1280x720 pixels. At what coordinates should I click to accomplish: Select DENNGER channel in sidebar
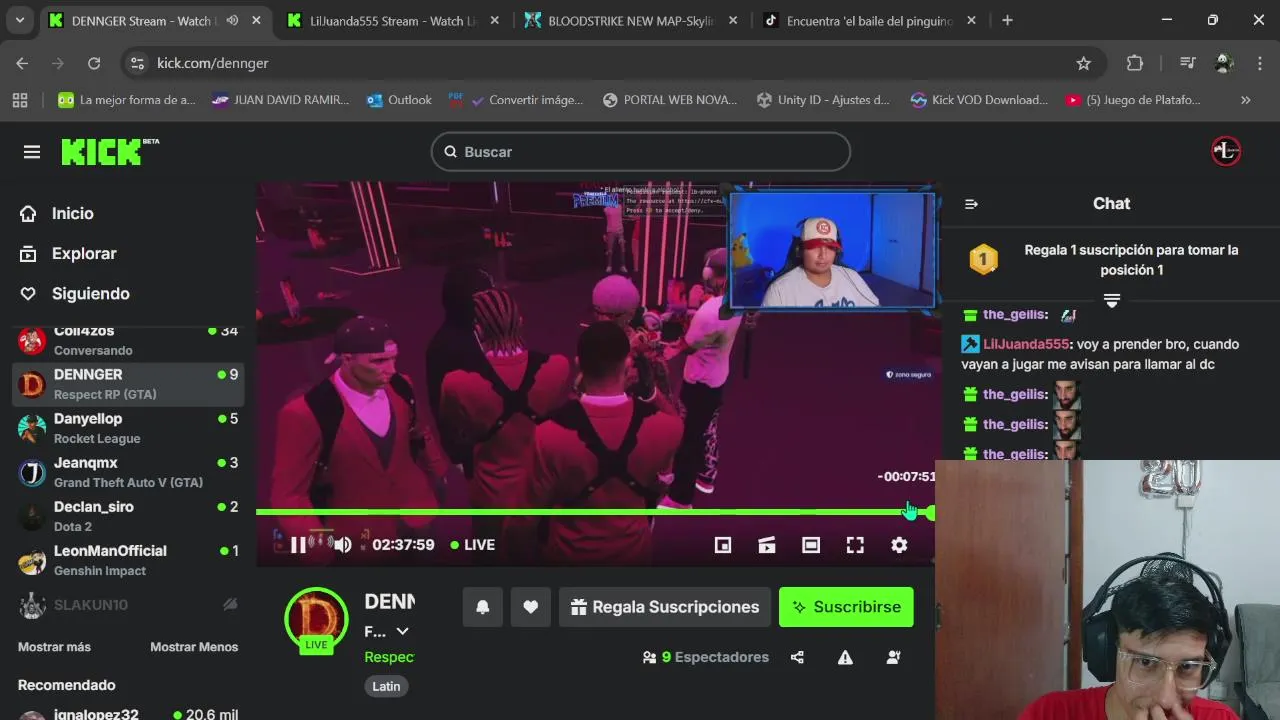pos(128,384)
